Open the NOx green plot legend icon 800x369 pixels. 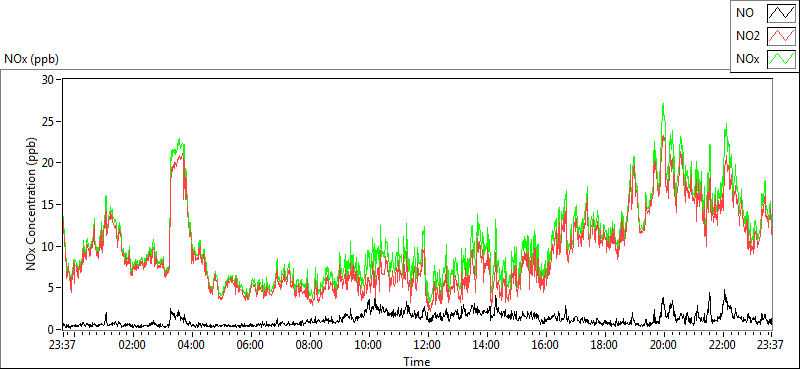(x=781, y=59)
